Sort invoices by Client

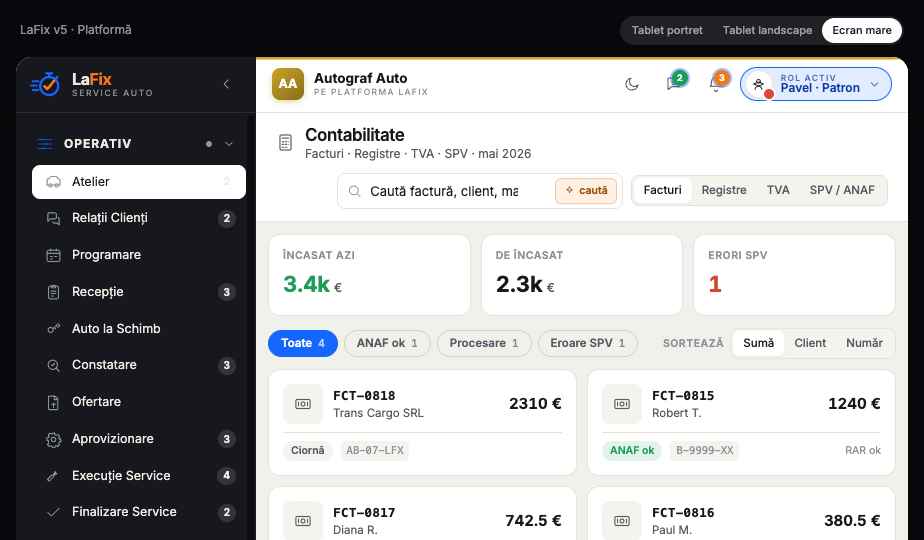tap(810, 343)
